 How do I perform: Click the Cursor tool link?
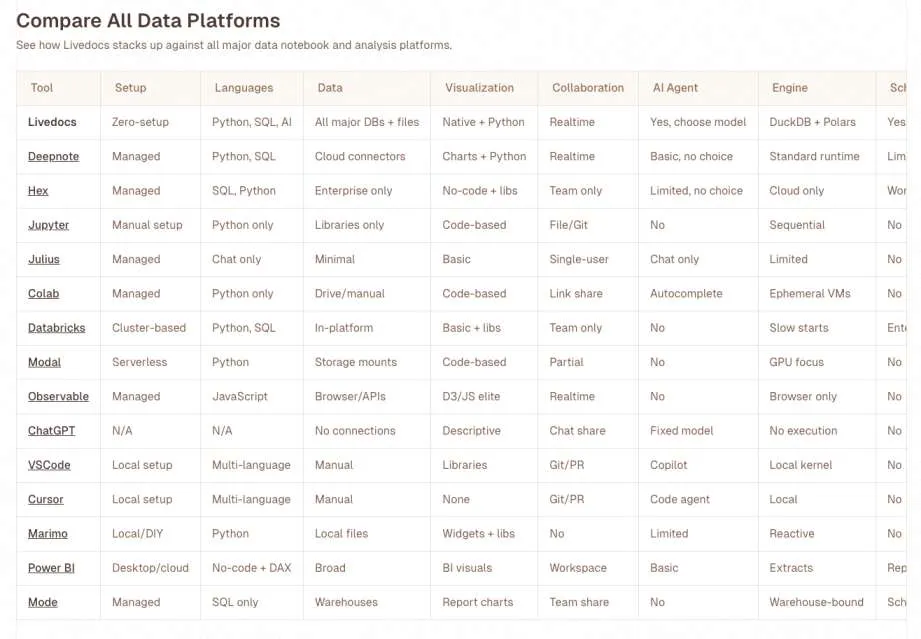(46, 499)
